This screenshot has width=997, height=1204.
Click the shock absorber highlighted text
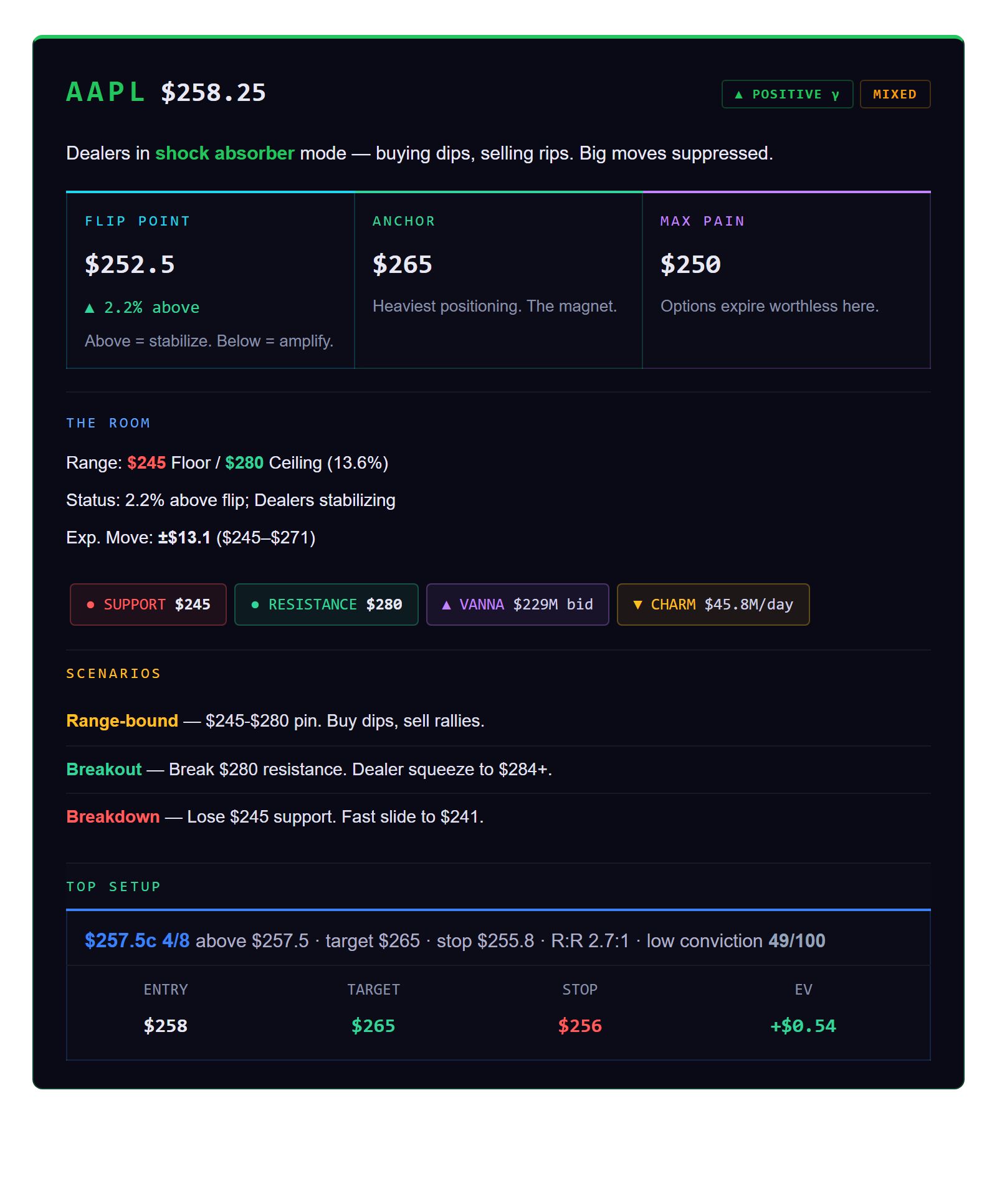[224, 153]
